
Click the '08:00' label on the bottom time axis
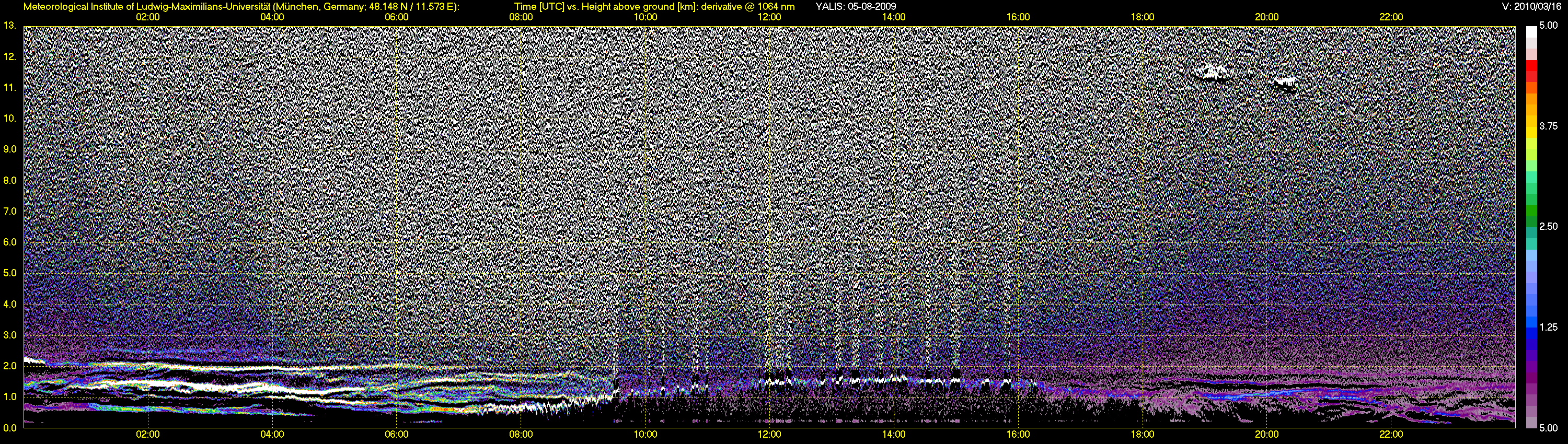pyautogui.click(x=521, y=434)
